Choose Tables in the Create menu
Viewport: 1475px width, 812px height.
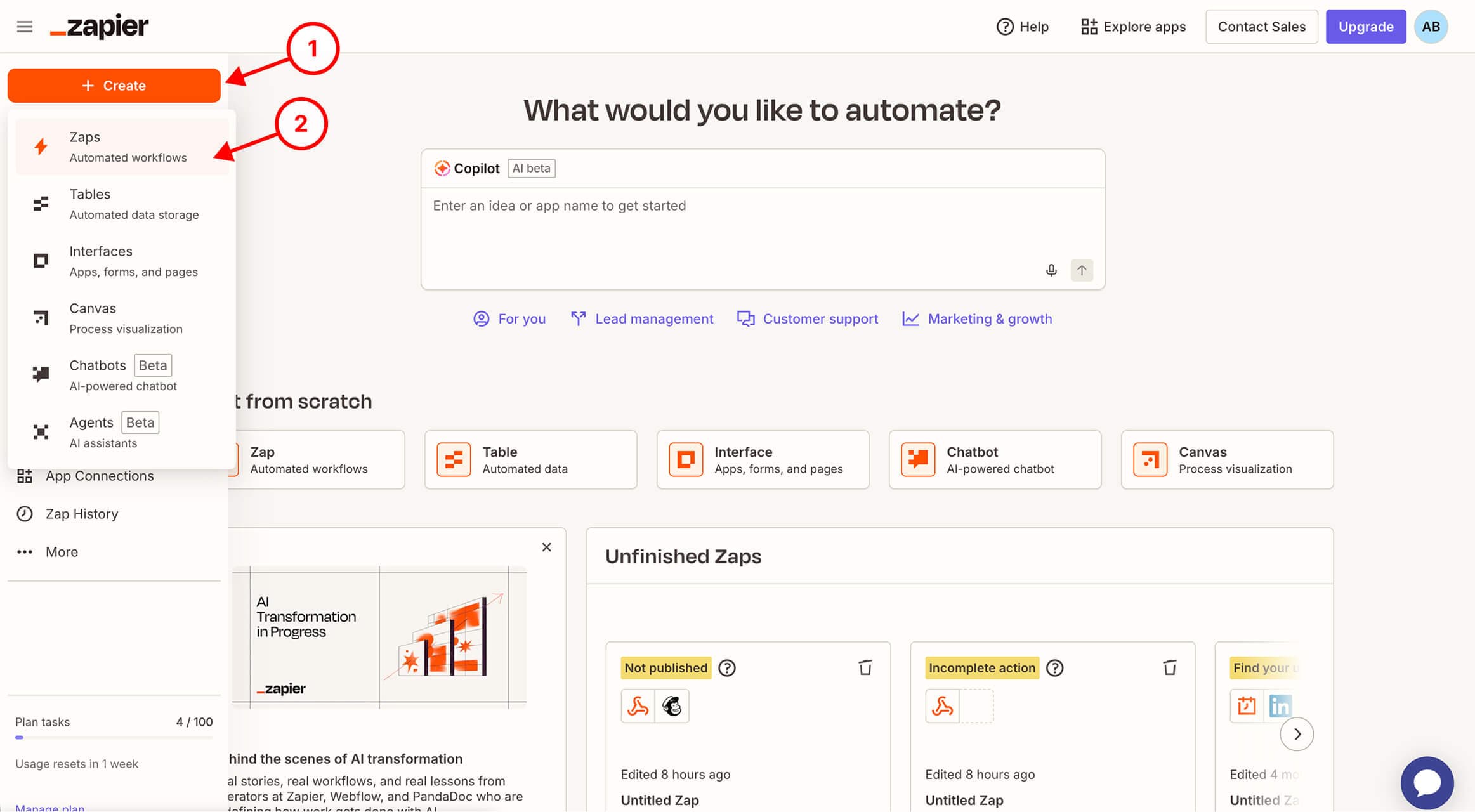click(122, 204)
